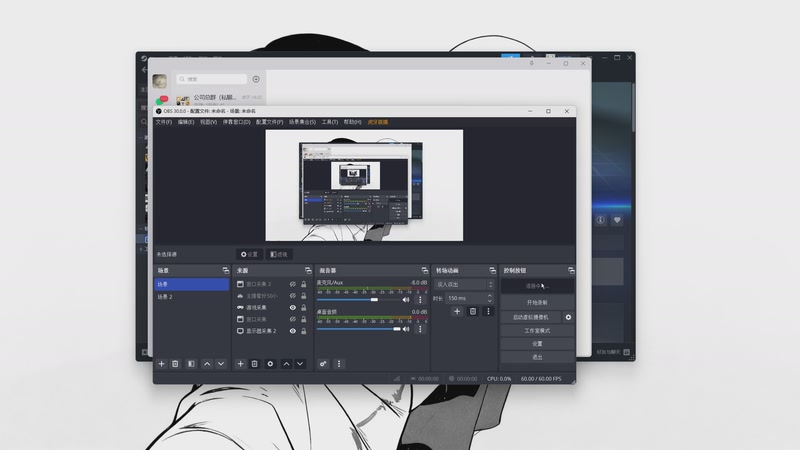Click the 工作室模式 button
This screenshot has height=450, width=800.
tap(537, 331)
